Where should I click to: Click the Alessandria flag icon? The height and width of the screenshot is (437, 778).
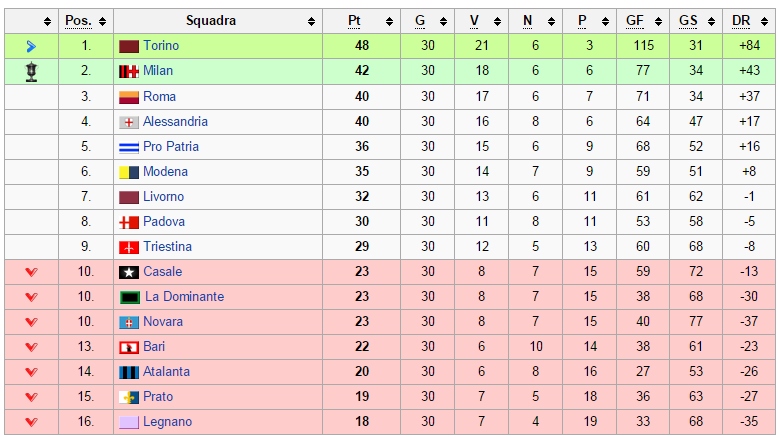point(128,122)
